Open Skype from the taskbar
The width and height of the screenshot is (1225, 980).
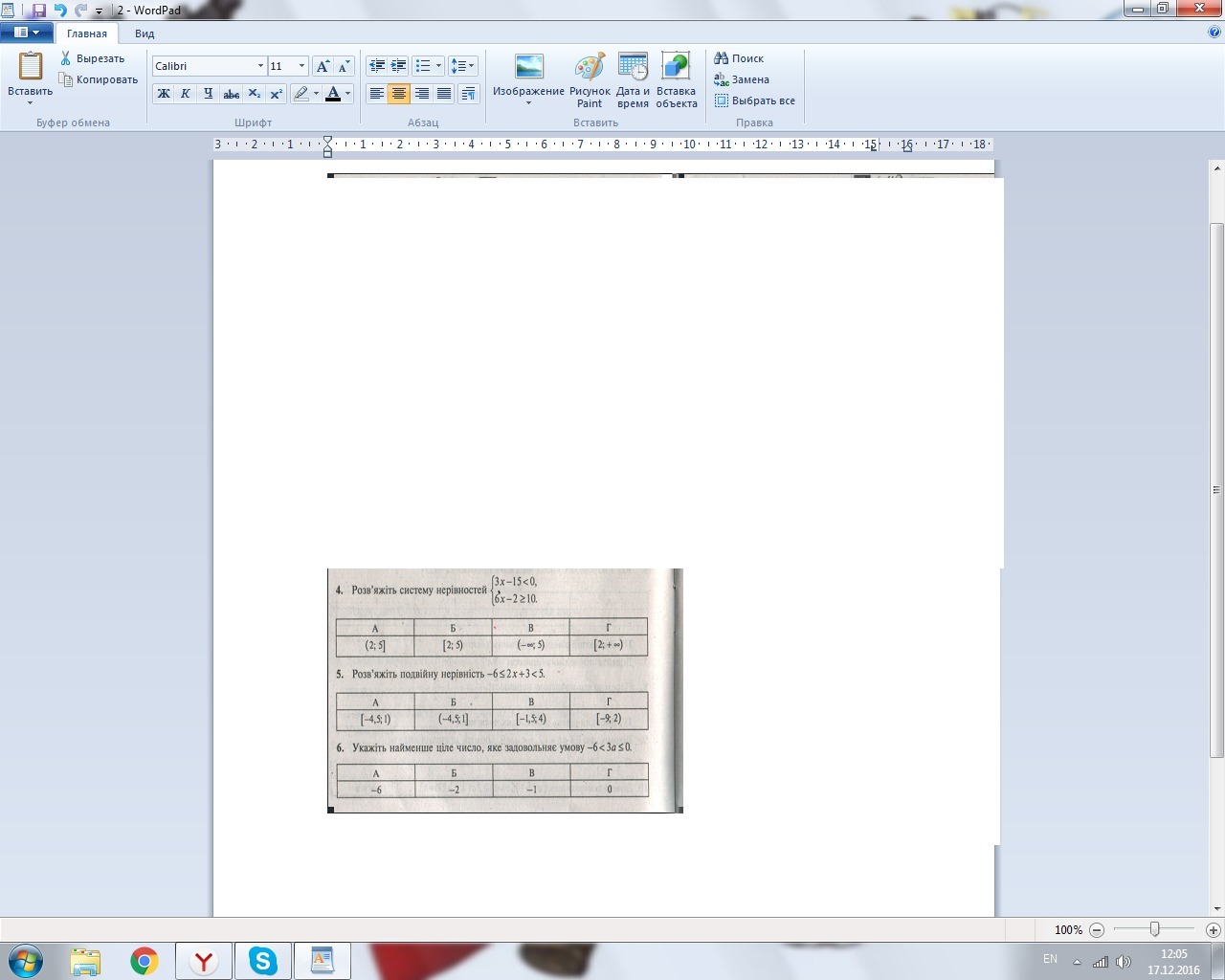[x=262, y=961]
